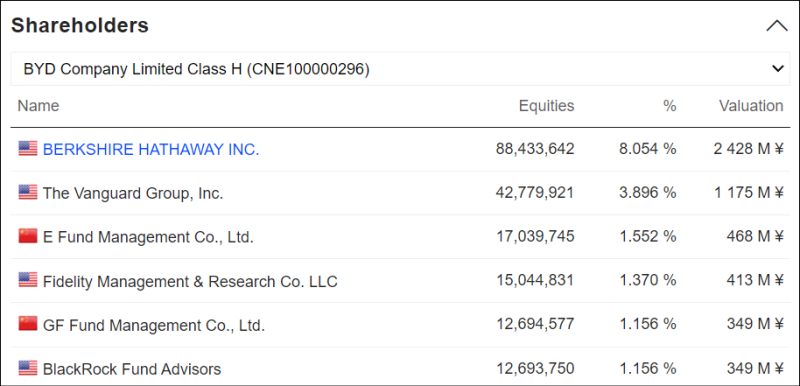Click equities value 12,694,577
The image size is (800, 386).
[x=535, y=324]
